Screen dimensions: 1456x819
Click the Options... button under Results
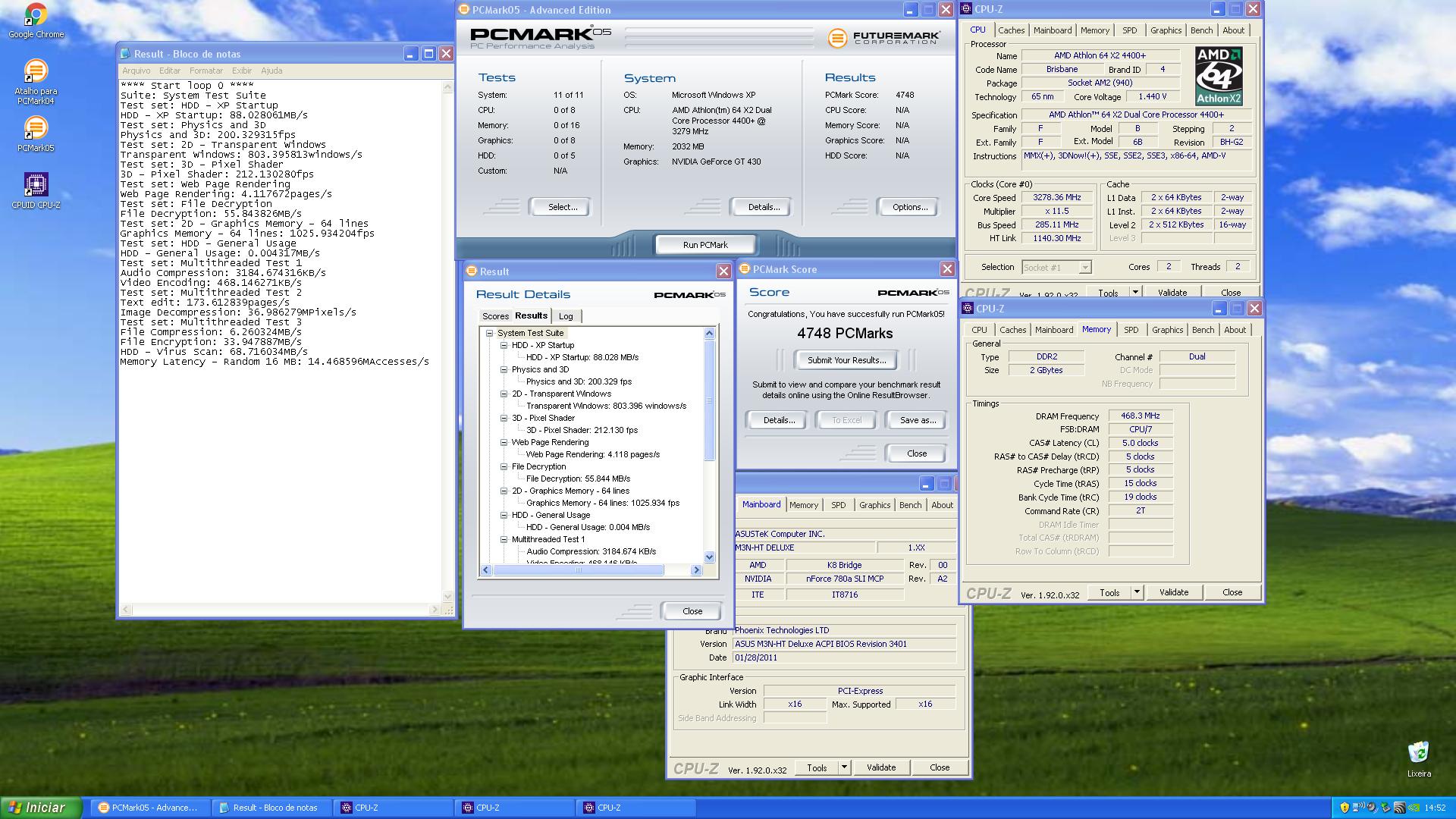pyautogui.click(x=909, y=207)
